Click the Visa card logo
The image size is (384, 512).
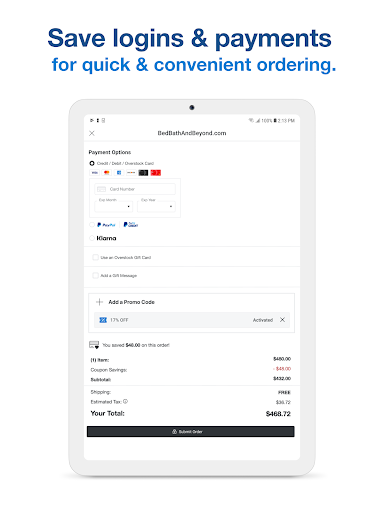(x=95, y=173)
